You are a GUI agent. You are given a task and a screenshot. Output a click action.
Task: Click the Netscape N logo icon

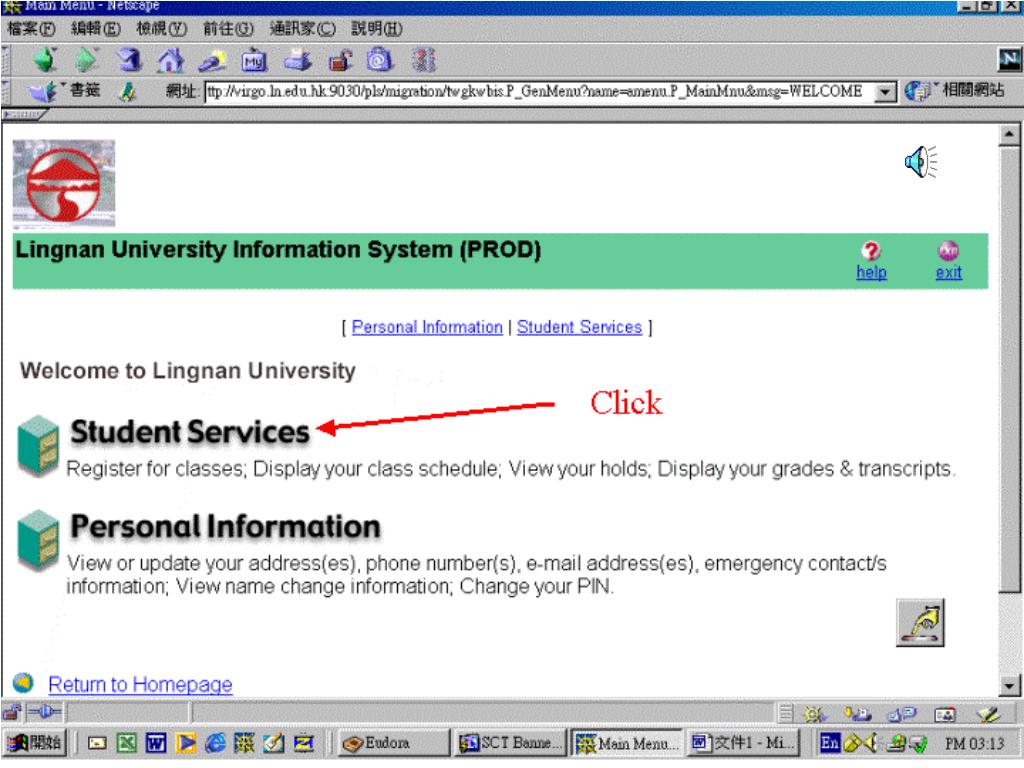(x=1009, y=59)
